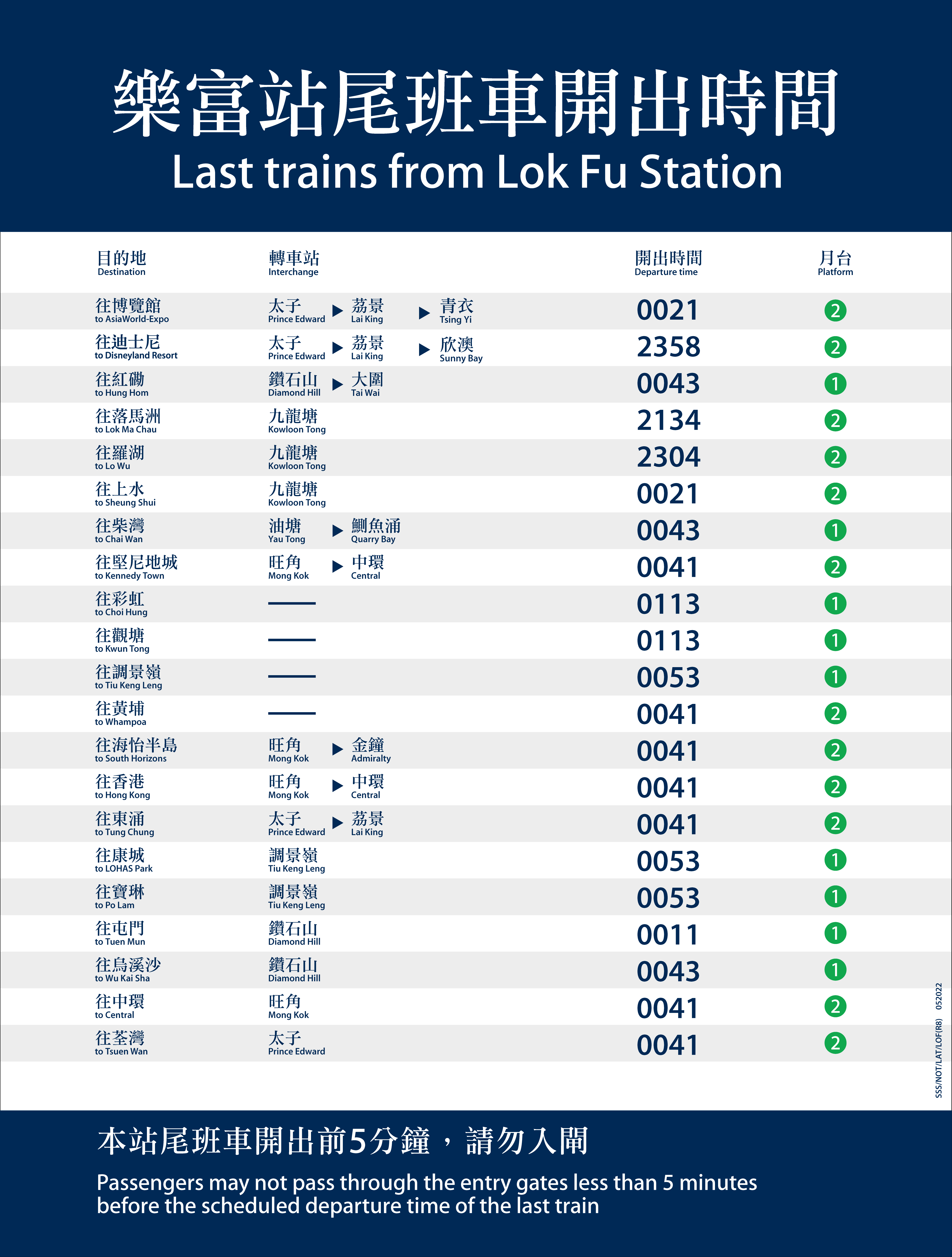Viewport: 952px width, 1257px height.
Task: Click the platform 2 badge for AsiaWorld-Expo
Action: pyautogui.click(x=835, y=311)
